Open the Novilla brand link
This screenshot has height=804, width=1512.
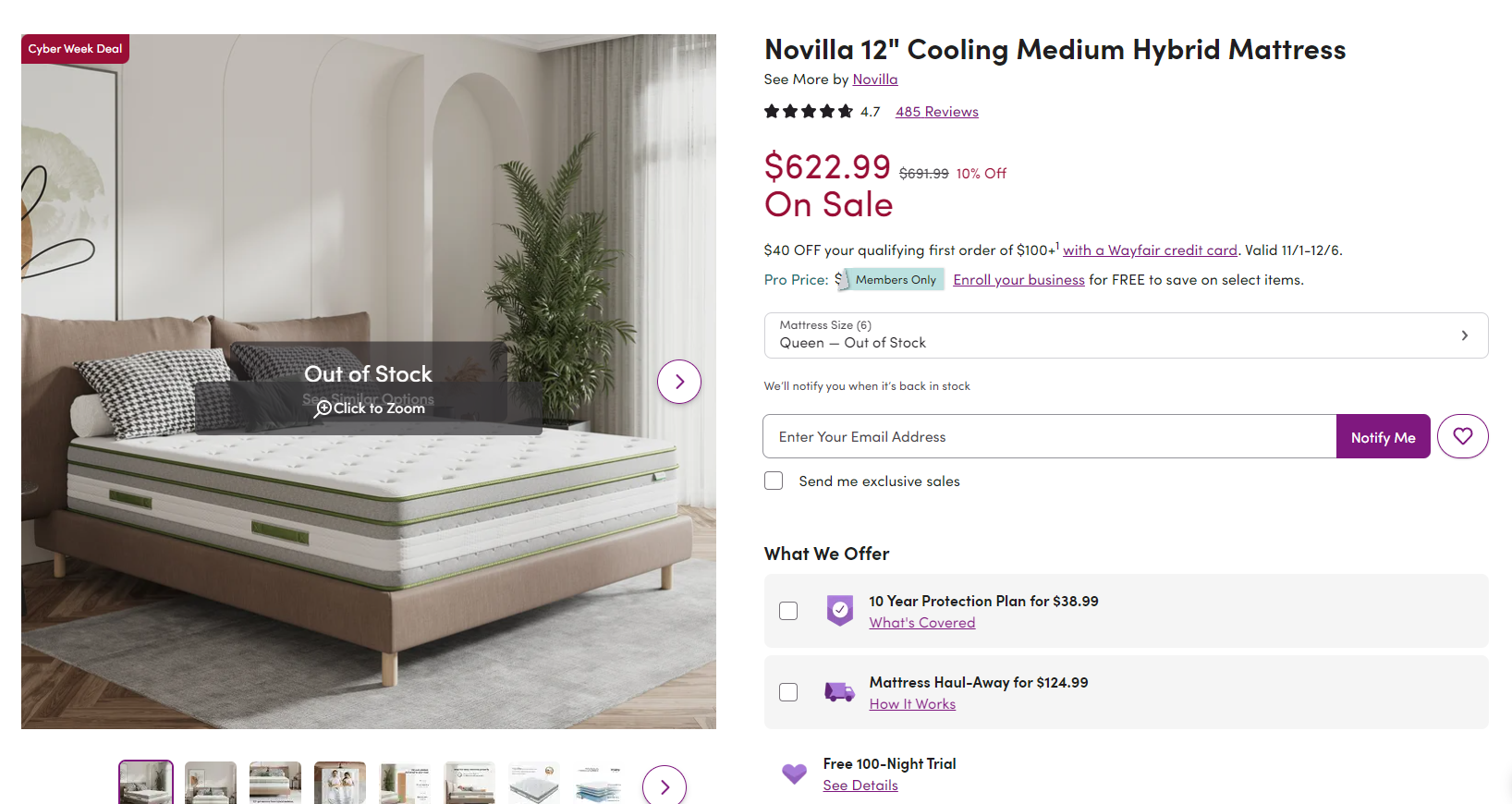(874, 79)
